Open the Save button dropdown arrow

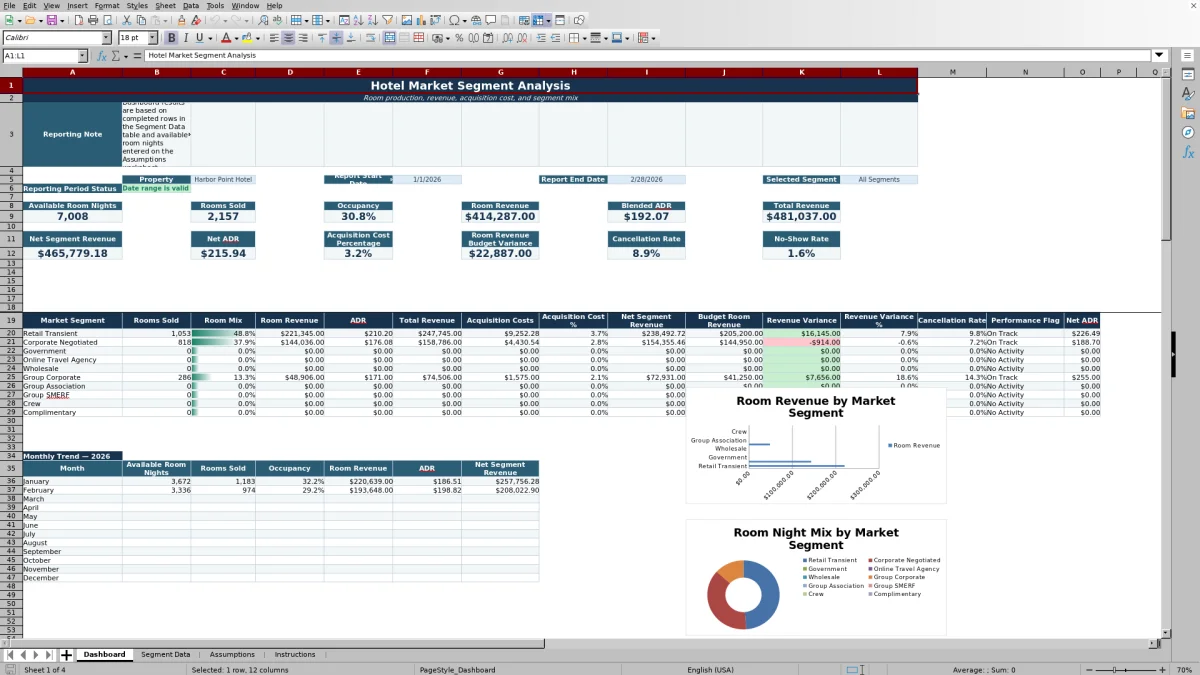(x=61, y=20)
